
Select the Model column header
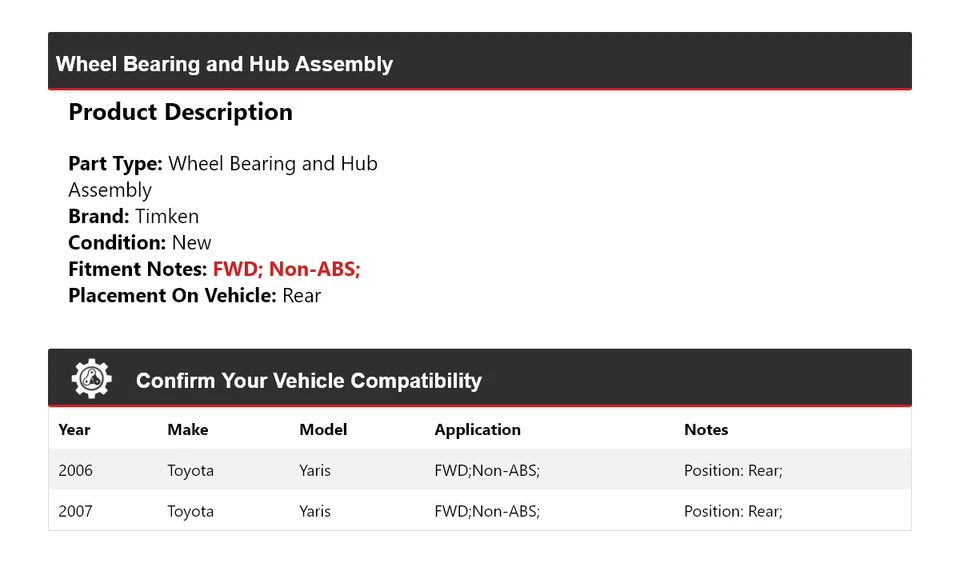coord(323,430)
